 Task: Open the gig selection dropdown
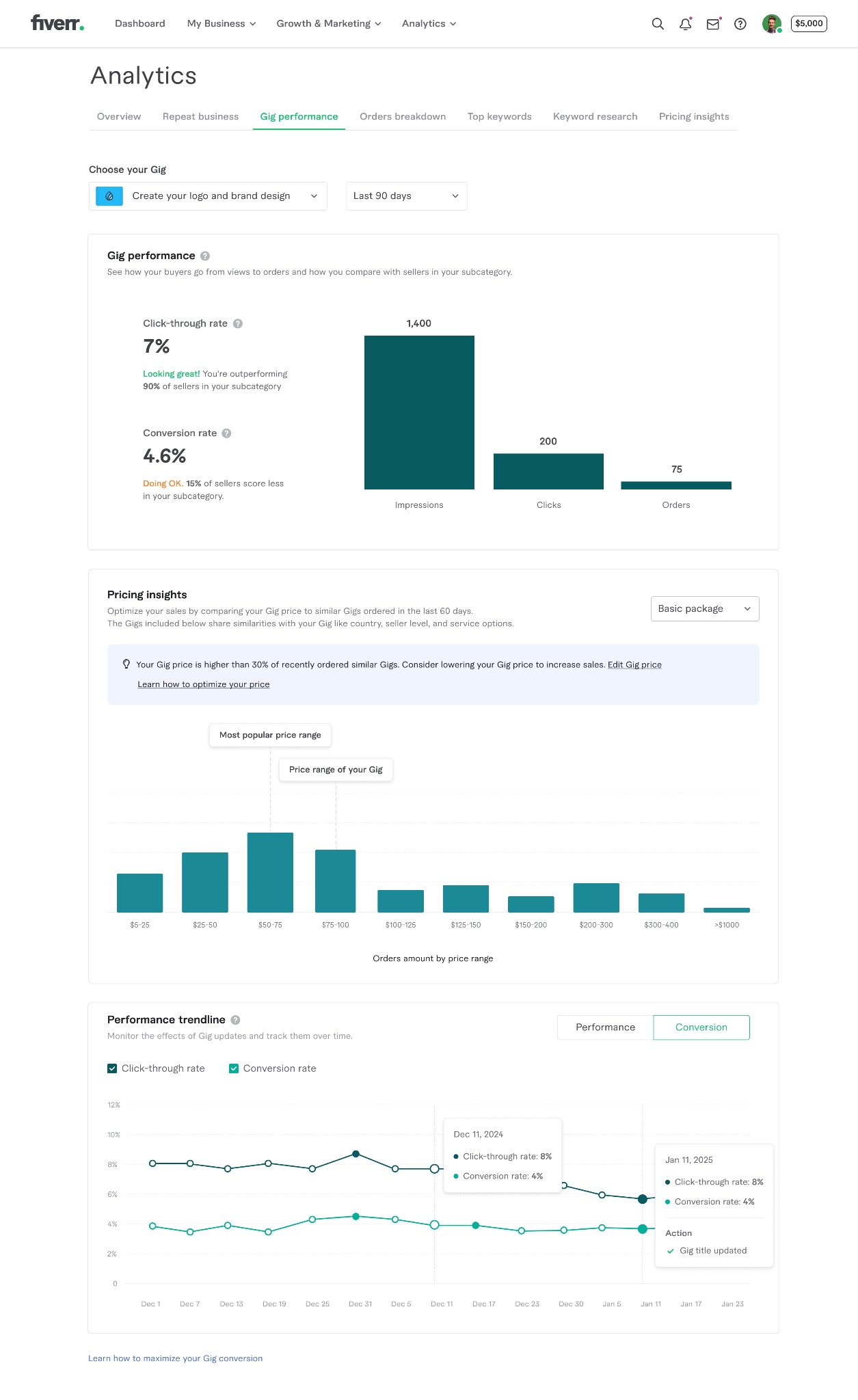(208, 196)
